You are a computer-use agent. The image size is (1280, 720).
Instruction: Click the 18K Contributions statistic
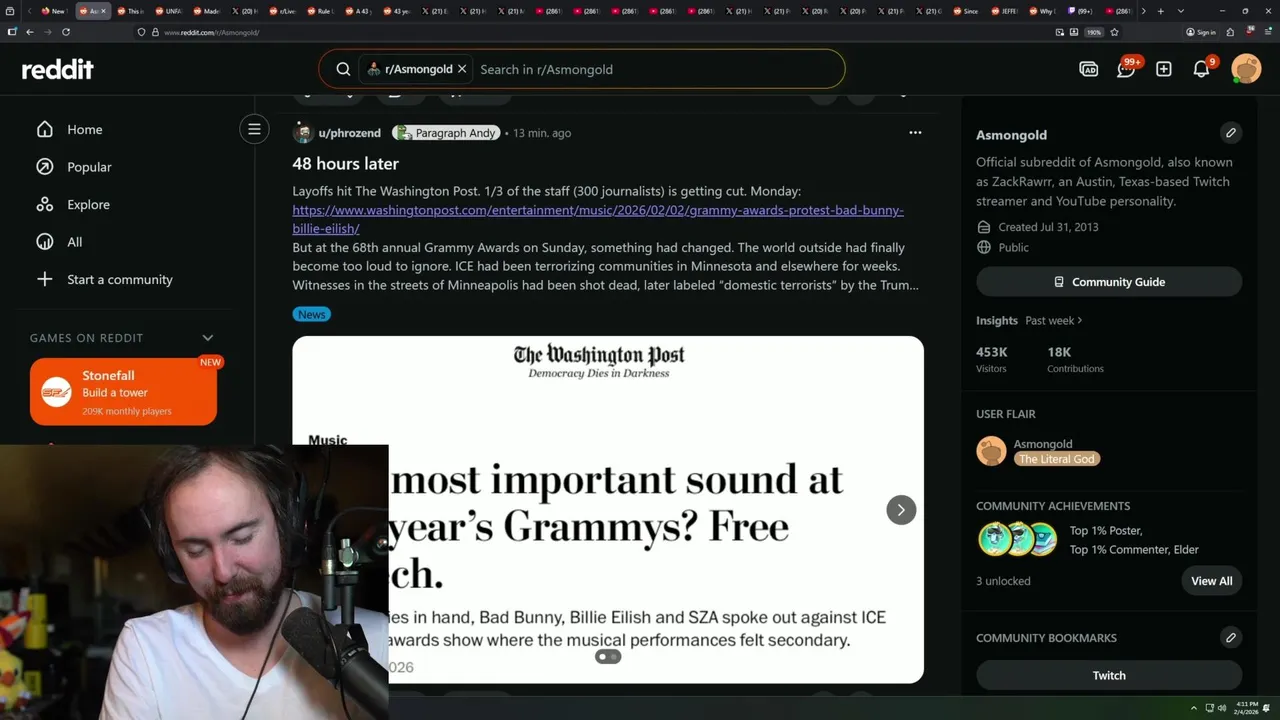coord(1075,359)
